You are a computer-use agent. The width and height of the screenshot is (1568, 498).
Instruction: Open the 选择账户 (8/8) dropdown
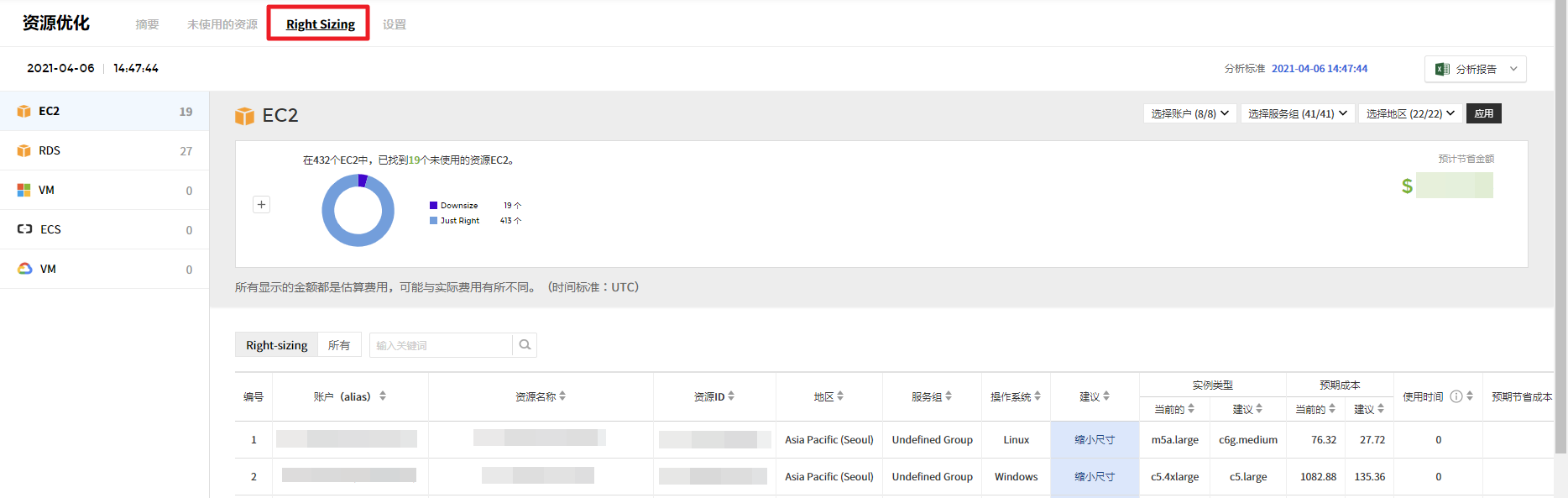click(x=1189, y=113)
